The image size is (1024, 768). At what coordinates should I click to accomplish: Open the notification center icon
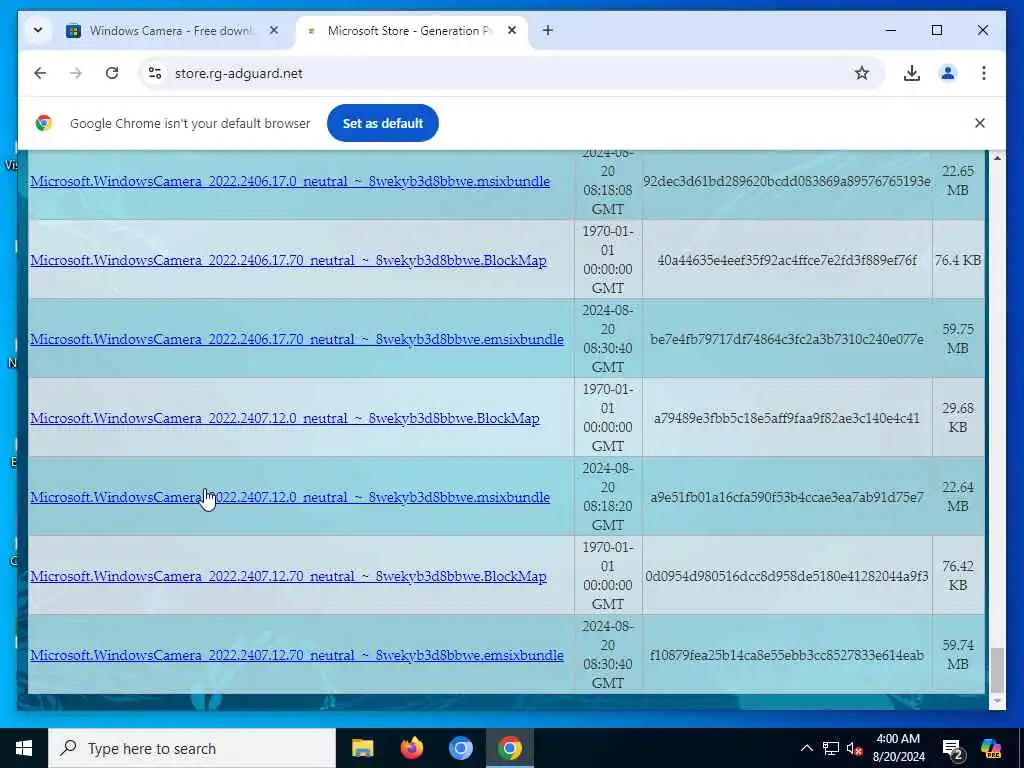953,748
